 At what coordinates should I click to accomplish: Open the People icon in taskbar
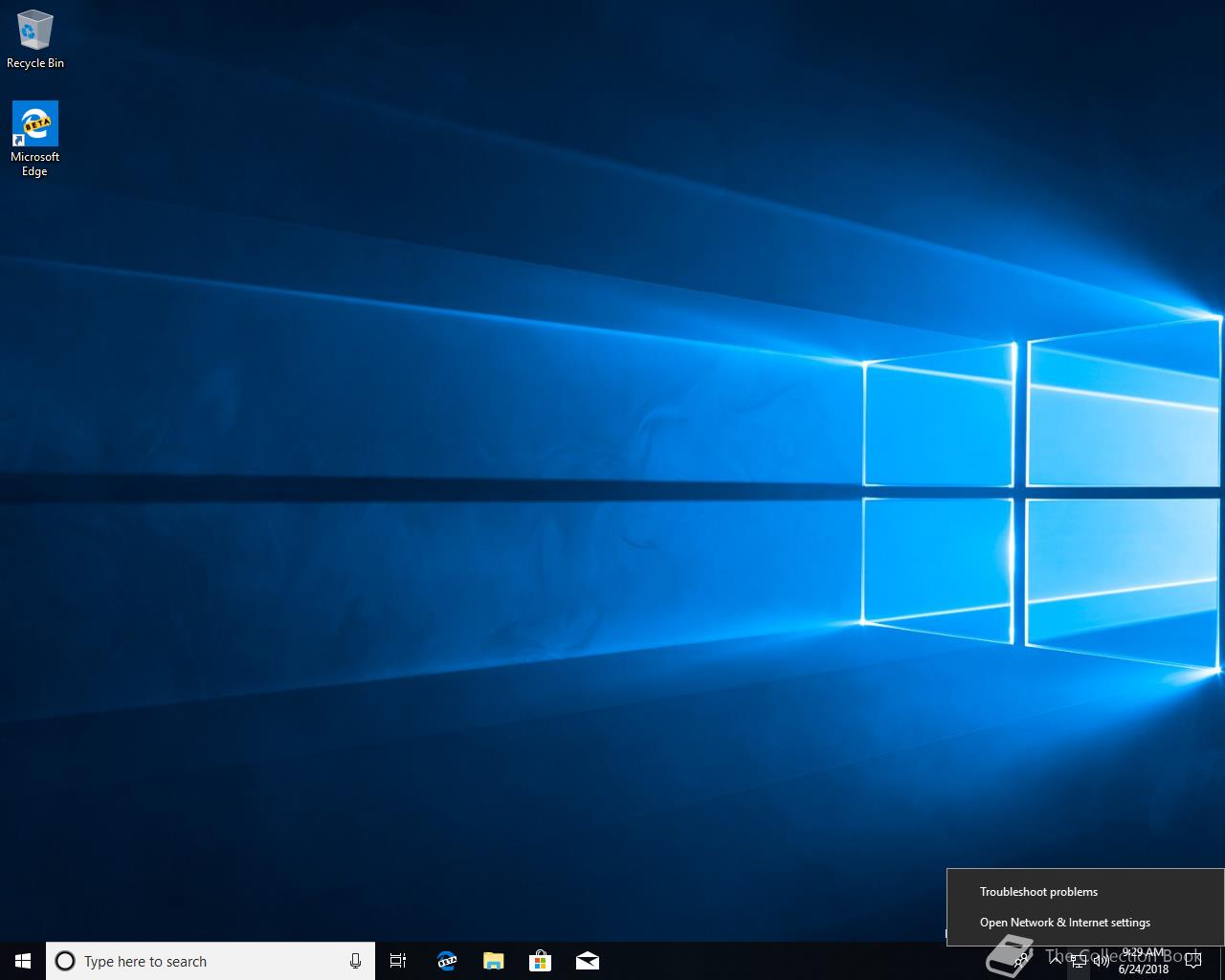pyautogui.click(x=1020, y=961)
